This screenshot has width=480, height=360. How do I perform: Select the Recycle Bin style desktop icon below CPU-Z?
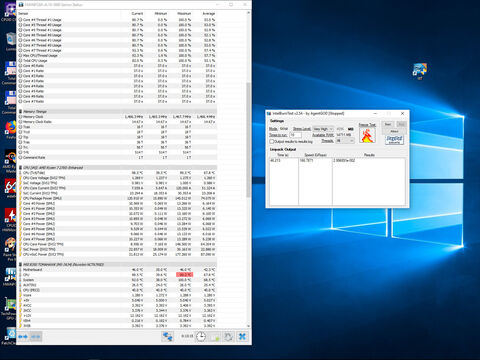tap(11, 41)
